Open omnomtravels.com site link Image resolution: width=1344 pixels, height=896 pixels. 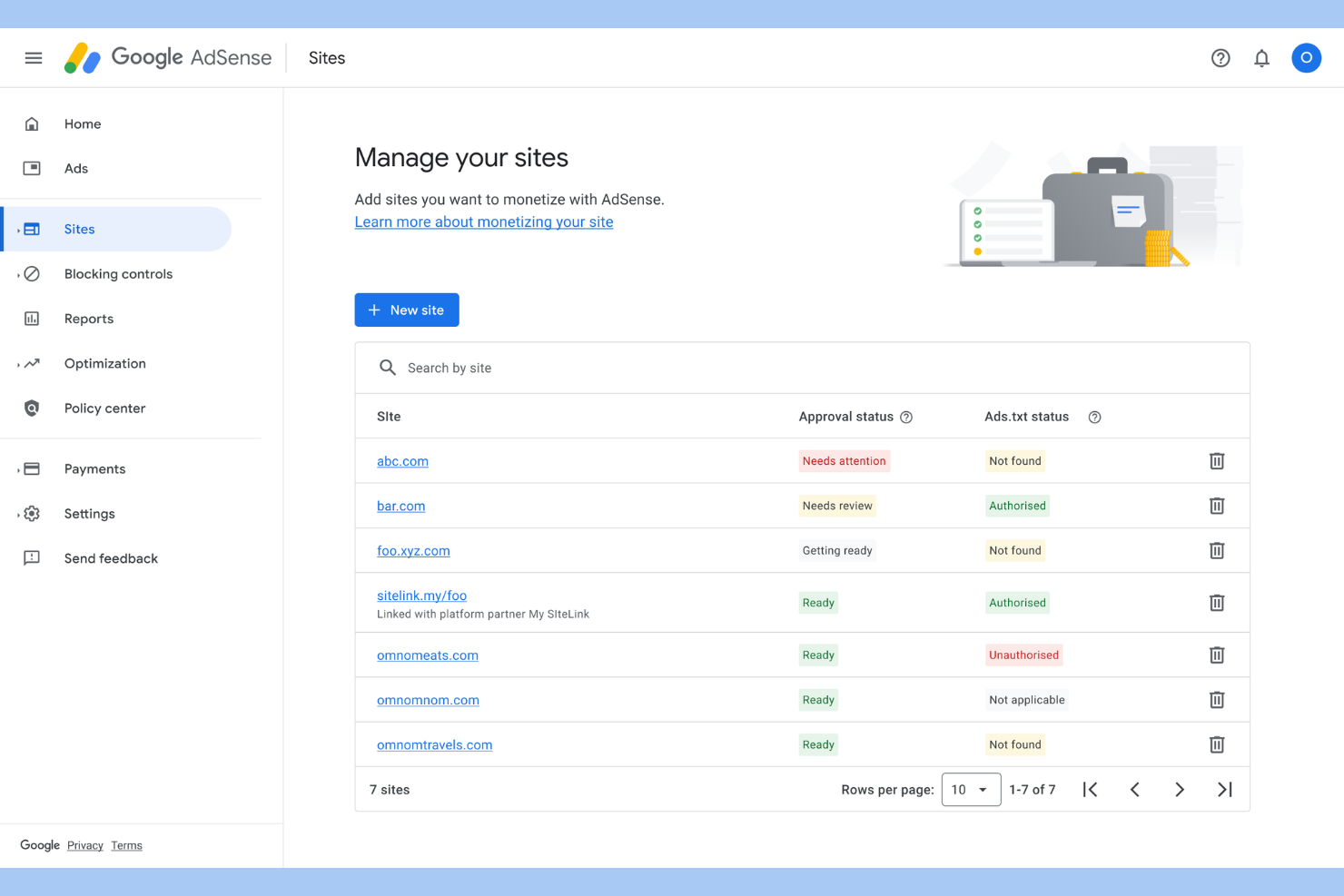click(434, 744)
